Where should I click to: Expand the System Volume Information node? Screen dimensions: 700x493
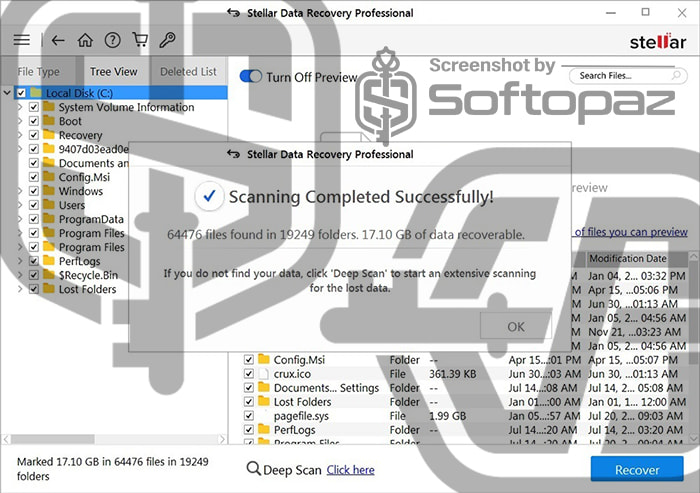20,107
